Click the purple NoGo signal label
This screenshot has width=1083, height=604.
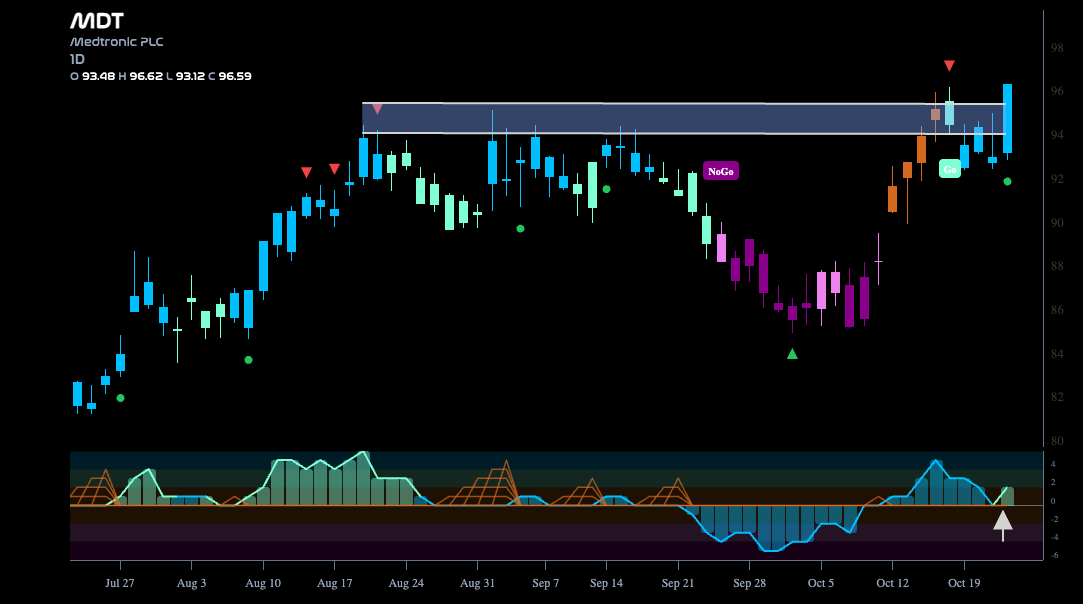pyautogui.click(x=720, y=171)
